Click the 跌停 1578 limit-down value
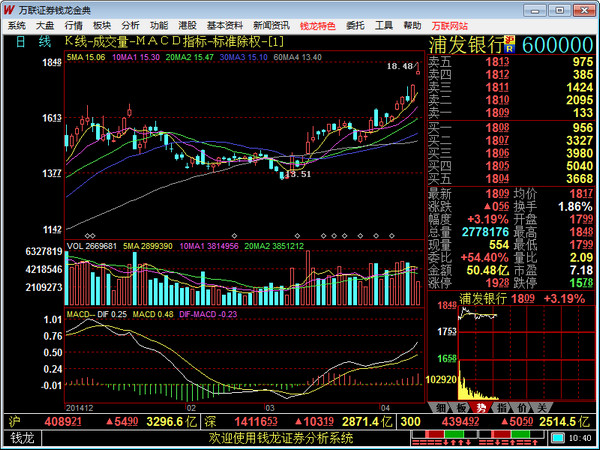This screenshot has height=450, width=600. point(581,283)
